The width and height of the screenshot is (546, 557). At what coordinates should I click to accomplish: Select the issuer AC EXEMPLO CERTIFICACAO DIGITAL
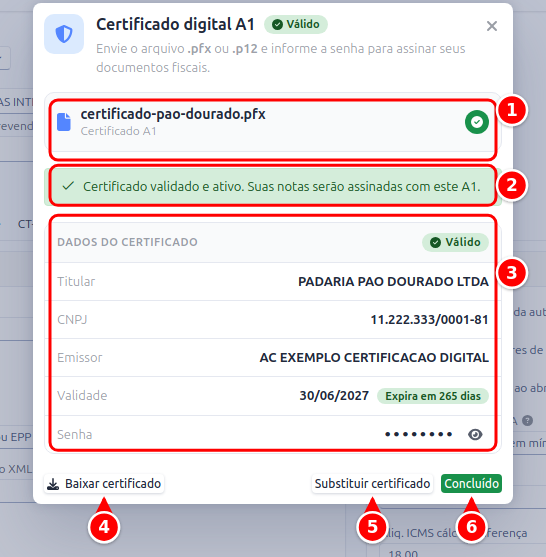[x=374, y=357]
